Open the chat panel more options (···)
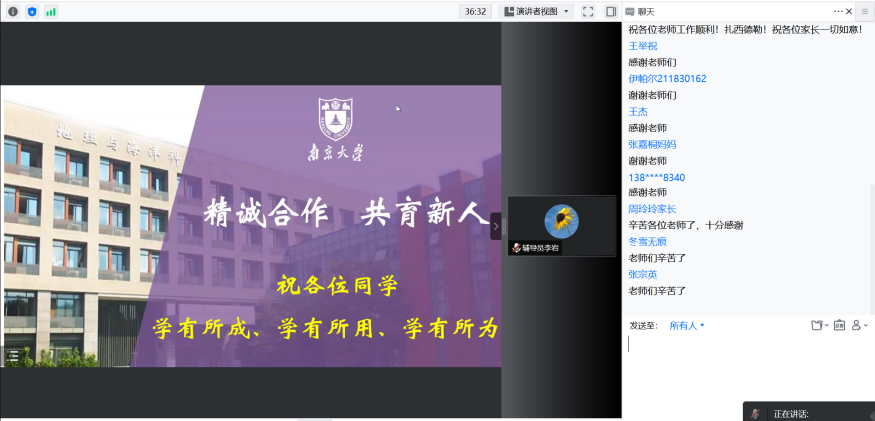Screen dimensions: 875x421 pos(838,11)
